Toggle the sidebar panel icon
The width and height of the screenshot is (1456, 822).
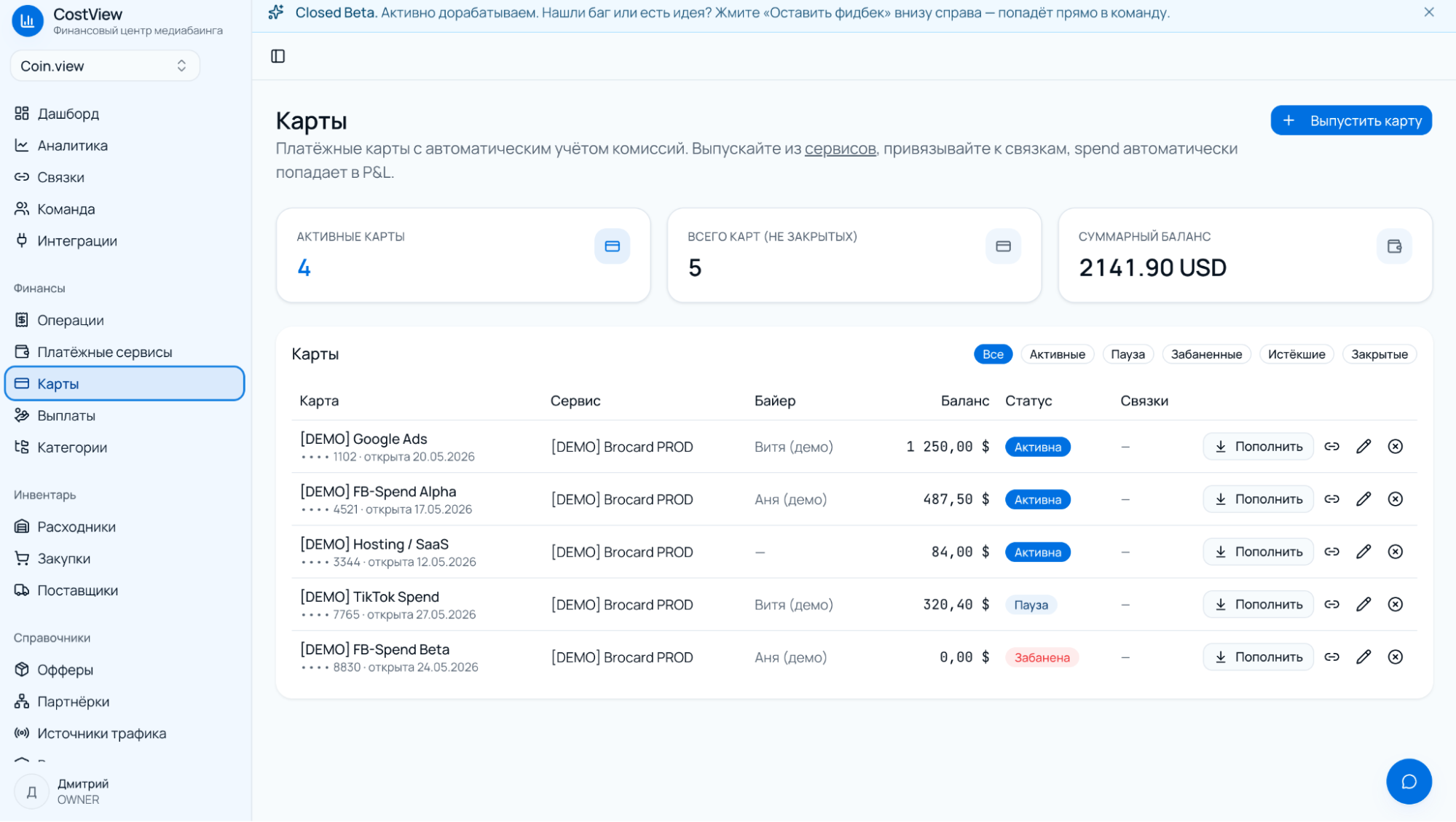point(278,56)
